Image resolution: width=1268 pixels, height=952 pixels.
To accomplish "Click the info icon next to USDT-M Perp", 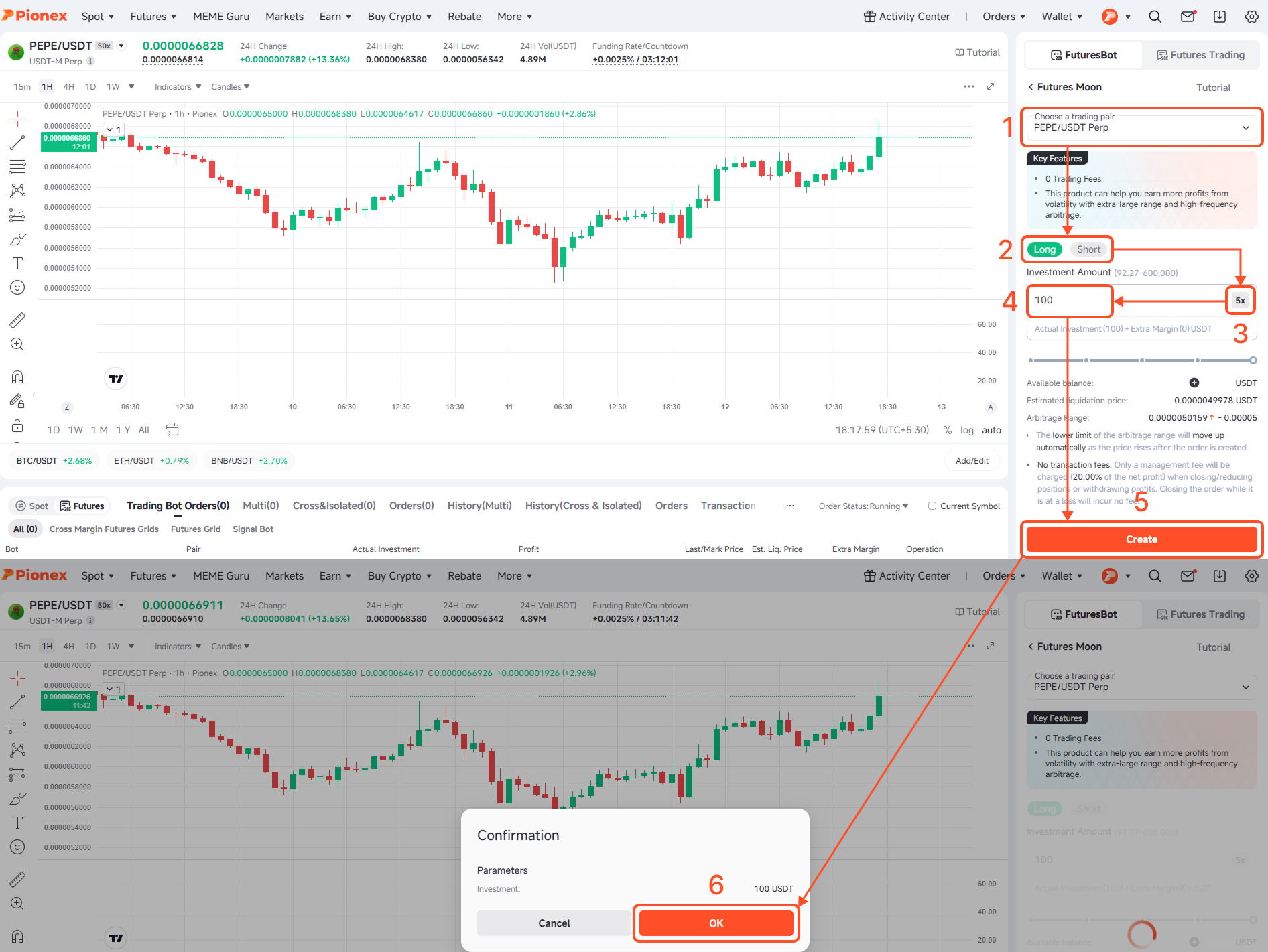I will (x=90, y=61).
